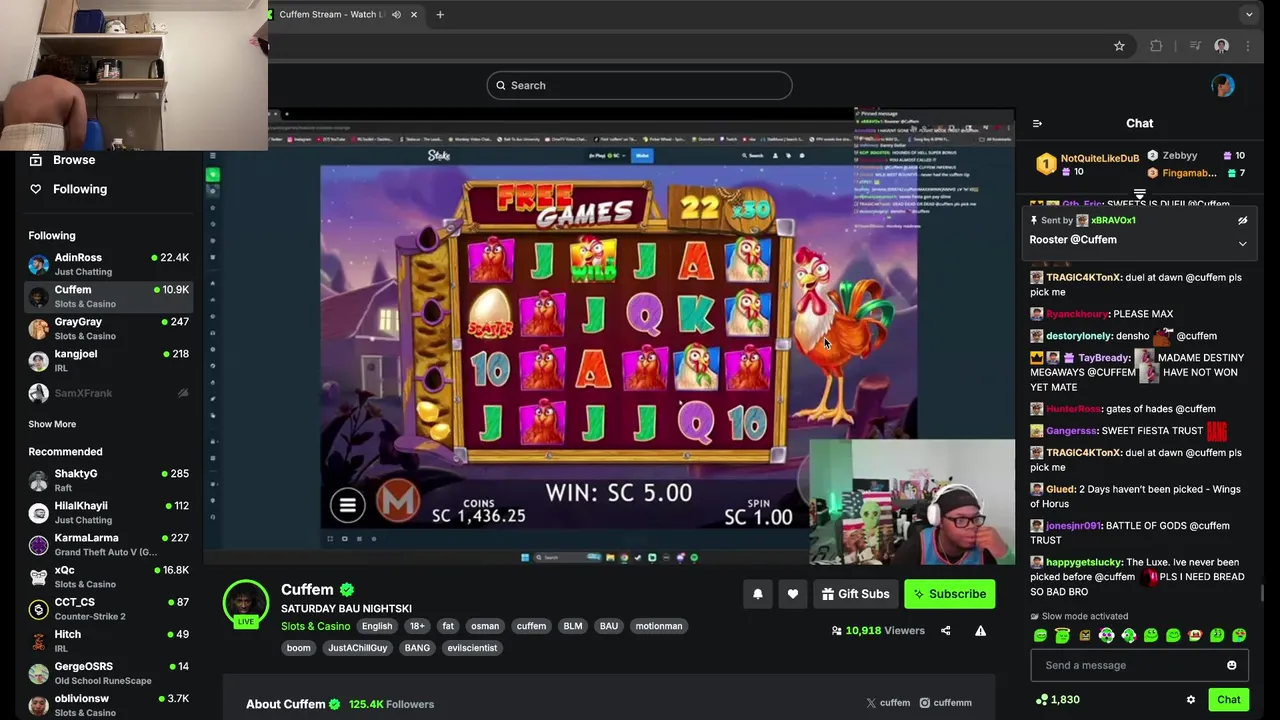Viewport: 1280px width, 720px height.
Task: Go to Browse in sidebar
Action: (x=62, y=160)
